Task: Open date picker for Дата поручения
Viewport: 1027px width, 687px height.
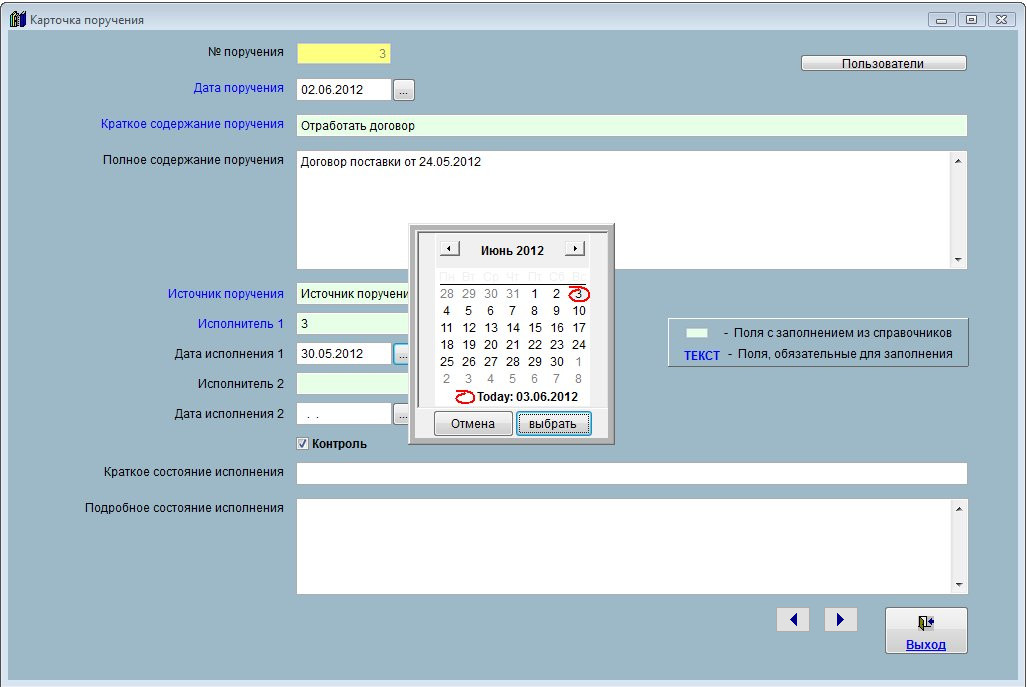Action: coord(403,90)
